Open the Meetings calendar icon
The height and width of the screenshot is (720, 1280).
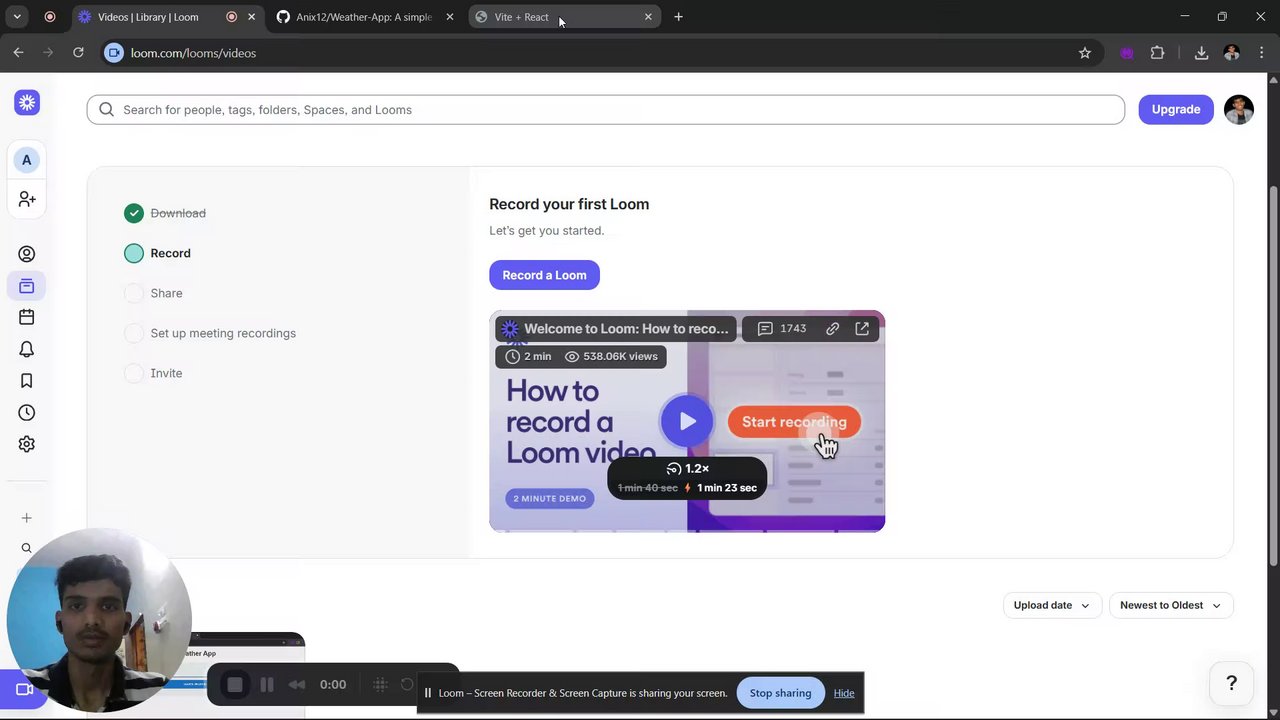coord(27,317)
